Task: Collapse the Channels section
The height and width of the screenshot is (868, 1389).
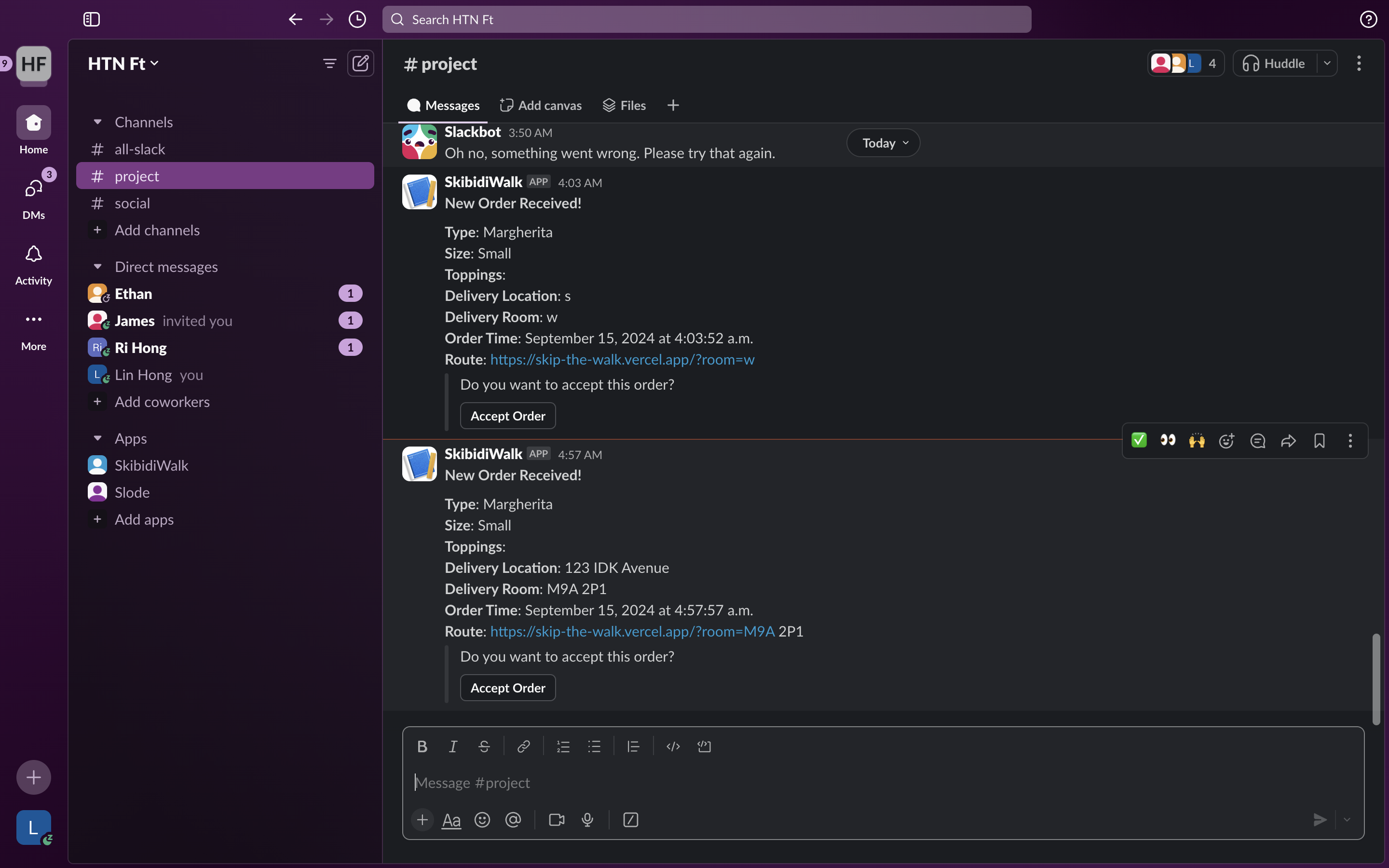Action: (97, 122)
